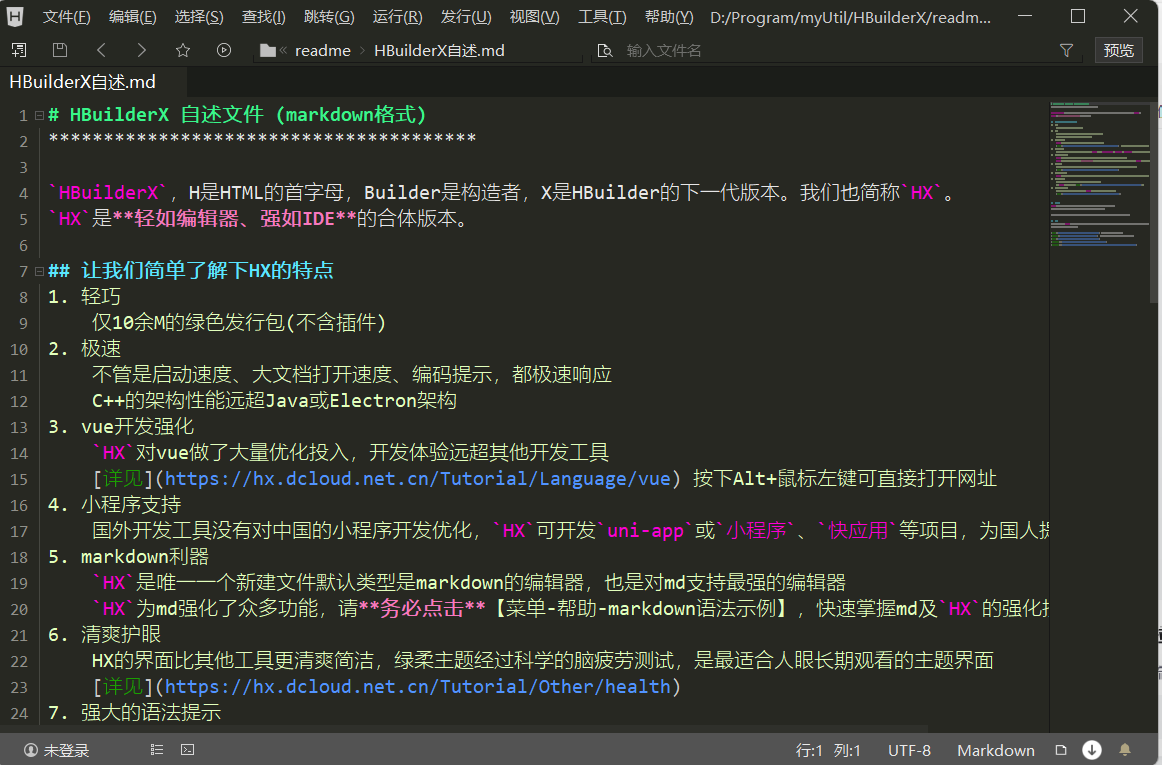Save file using the floppy disk icon
The image size is (1162, 765).
[x=60, y=50]
